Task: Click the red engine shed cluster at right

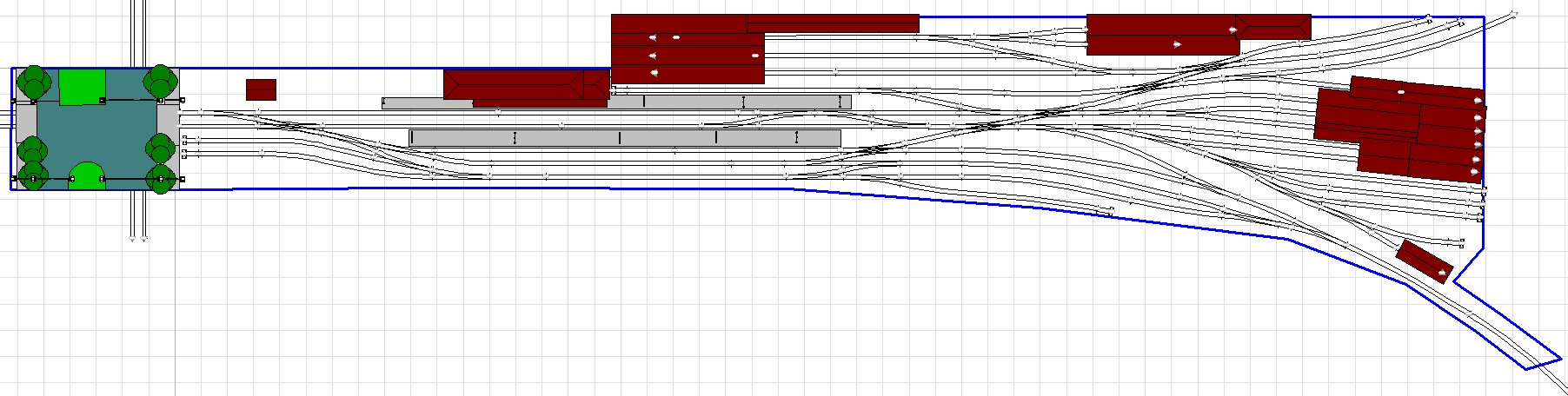Action: [1399, 129]
